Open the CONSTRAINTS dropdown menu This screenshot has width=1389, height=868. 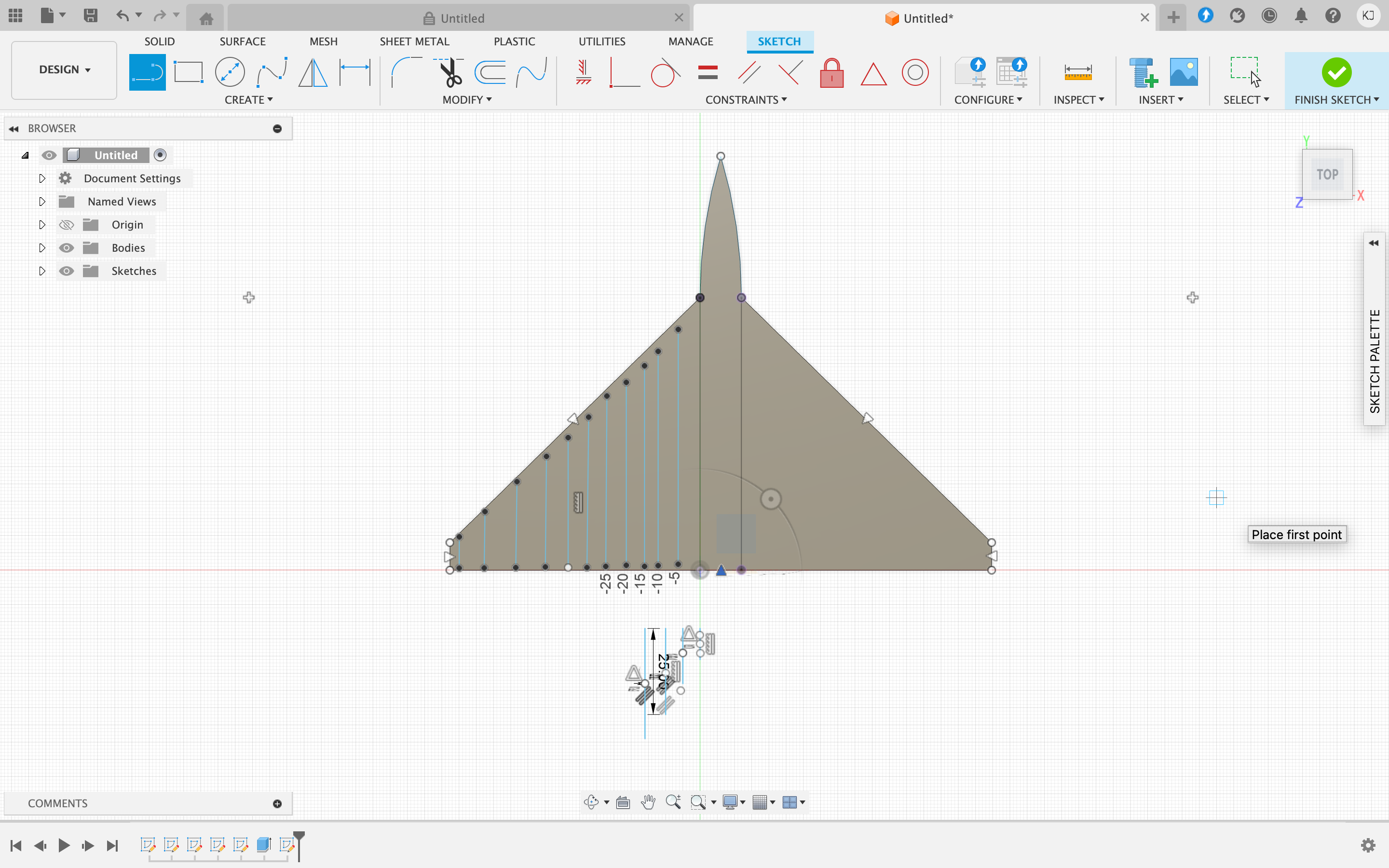tap(746, 100)
